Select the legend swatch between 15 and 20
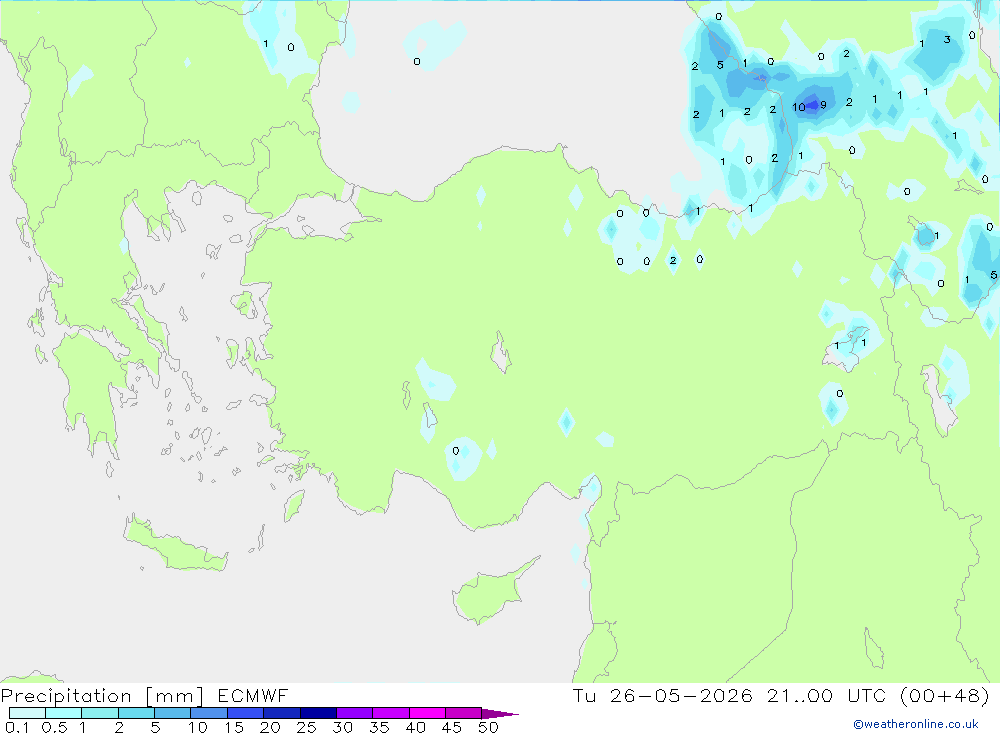 tap(245, 713)
